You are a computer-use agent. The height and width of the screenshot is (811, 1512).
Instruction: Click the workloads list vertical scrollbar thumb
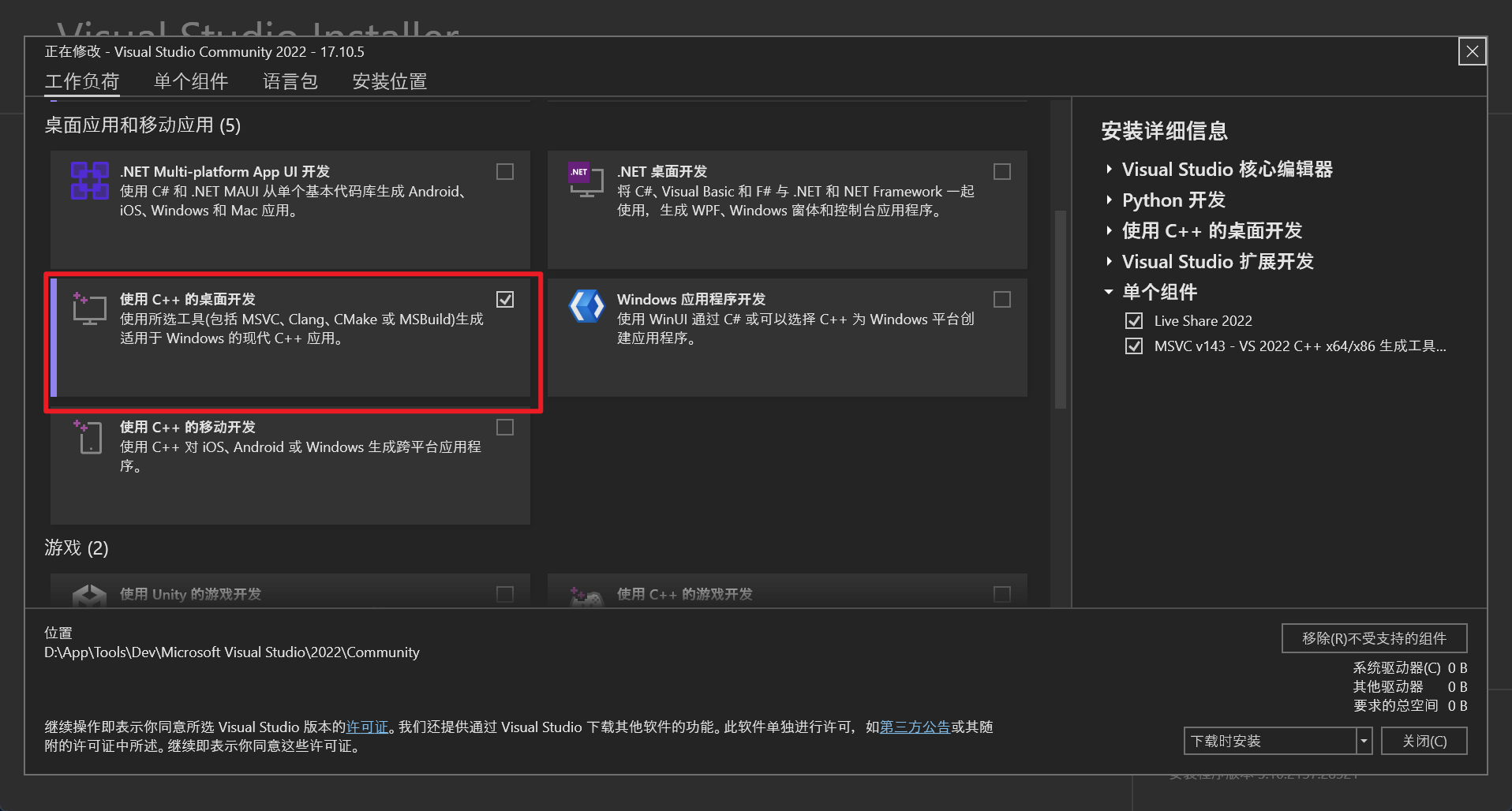click(1061, 309)
